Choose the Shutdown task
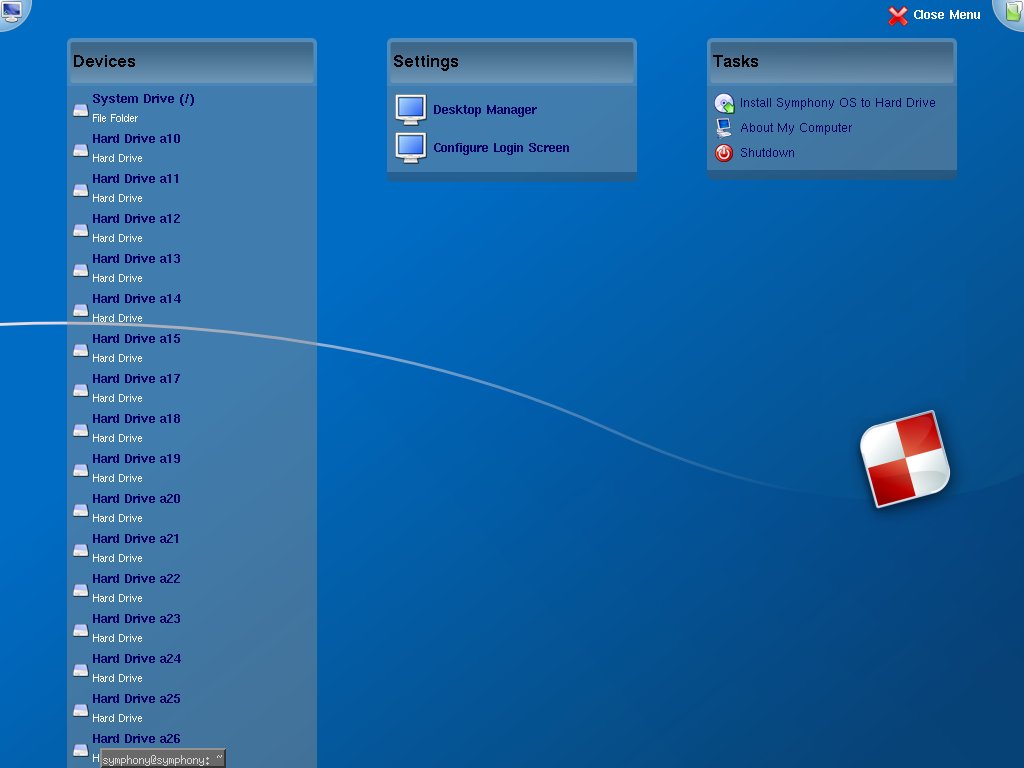The image size is (1024, 768). (x=767, y=152)
